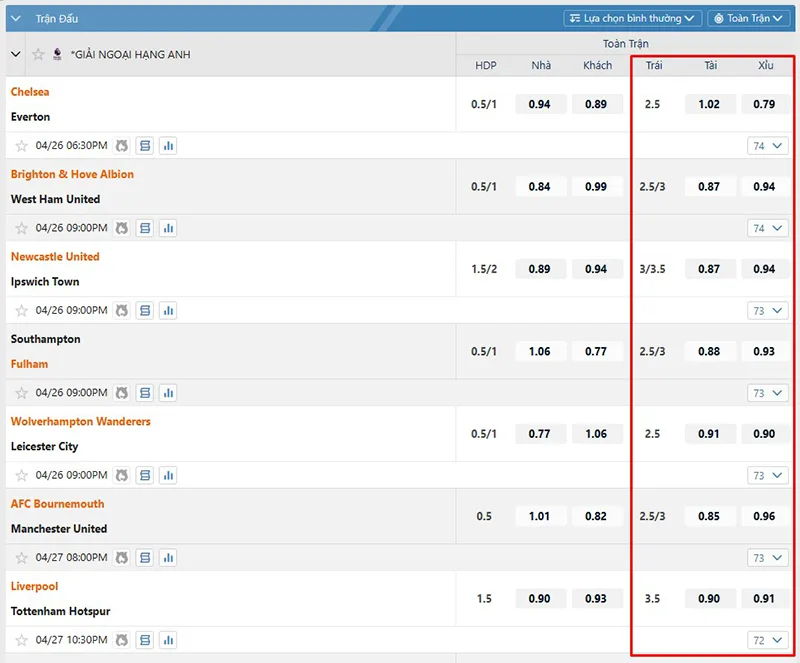Collapse the Trận Đấu section chevron

click(x=16, y=19)
